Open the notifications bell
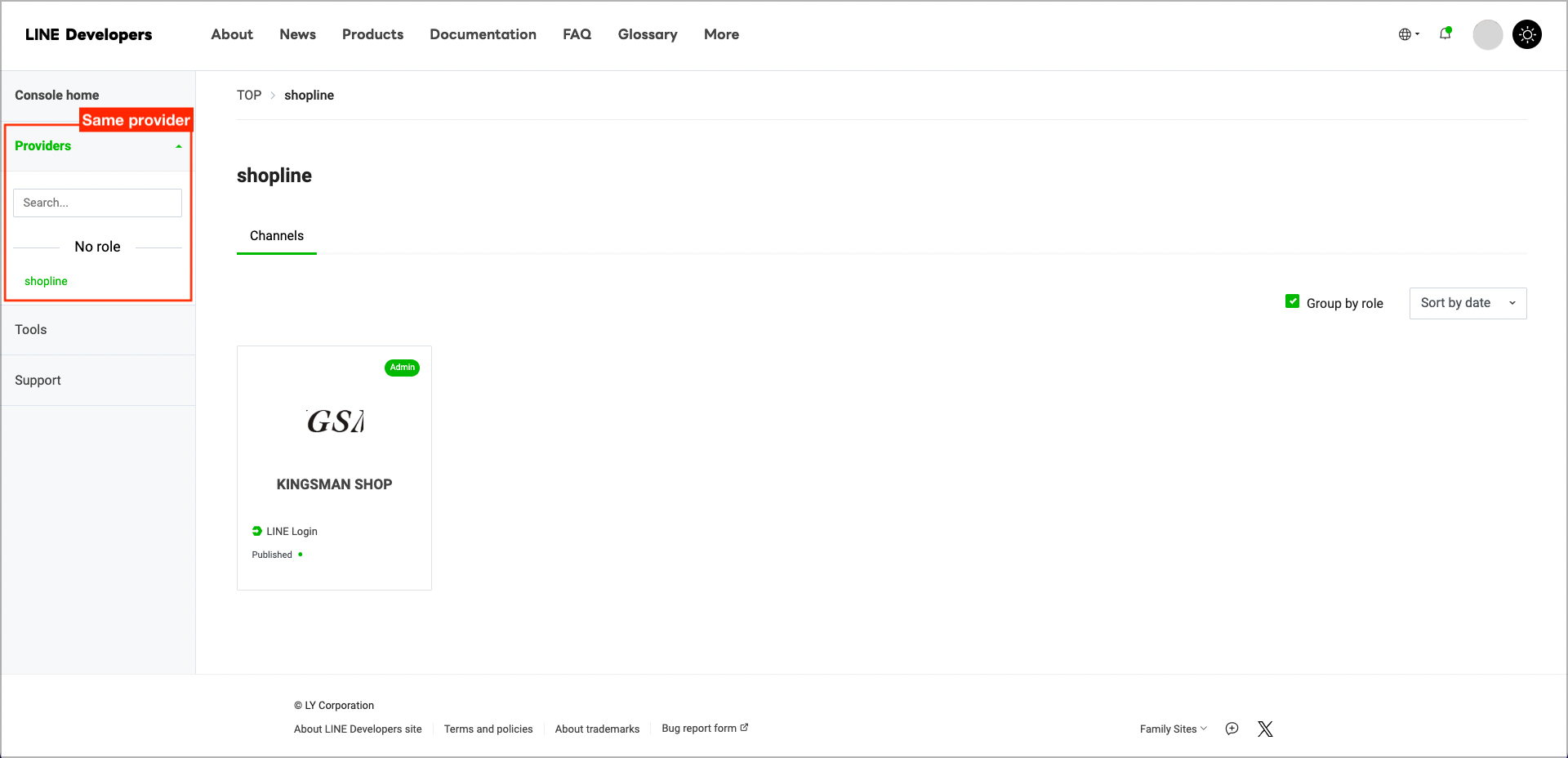The width and height of the screenshot is (1568, 758). (1445, 33)
